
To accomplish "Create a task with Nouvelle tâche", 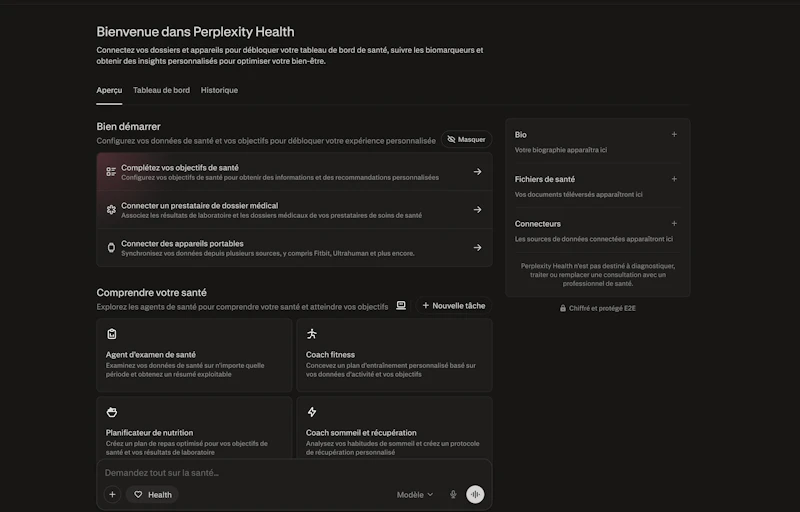I will click(x=454, y=305).
